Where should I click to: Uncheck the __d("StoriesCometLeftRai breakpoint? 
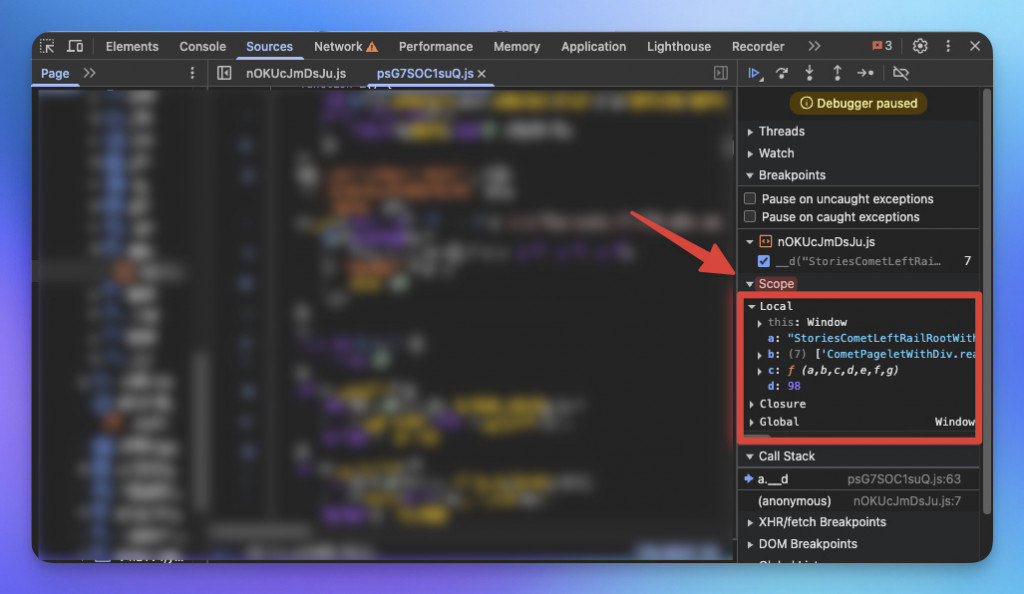[x=763, y=261]
